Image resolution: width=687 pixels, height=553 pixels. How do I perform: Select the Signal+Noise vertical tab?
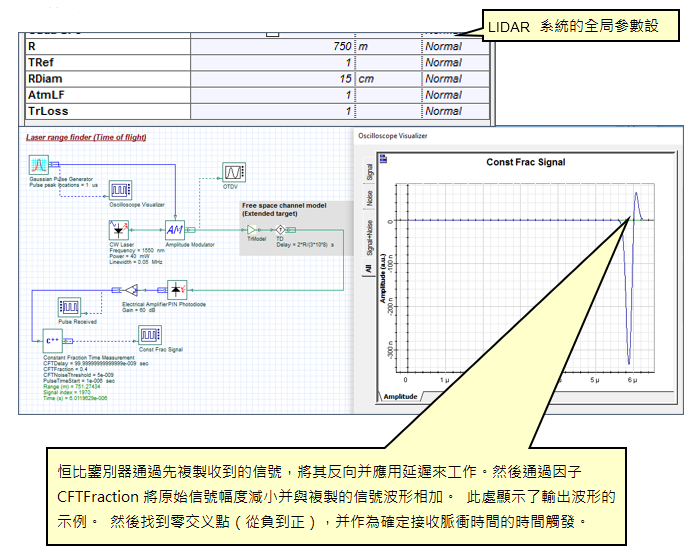(x=369, y=237)
